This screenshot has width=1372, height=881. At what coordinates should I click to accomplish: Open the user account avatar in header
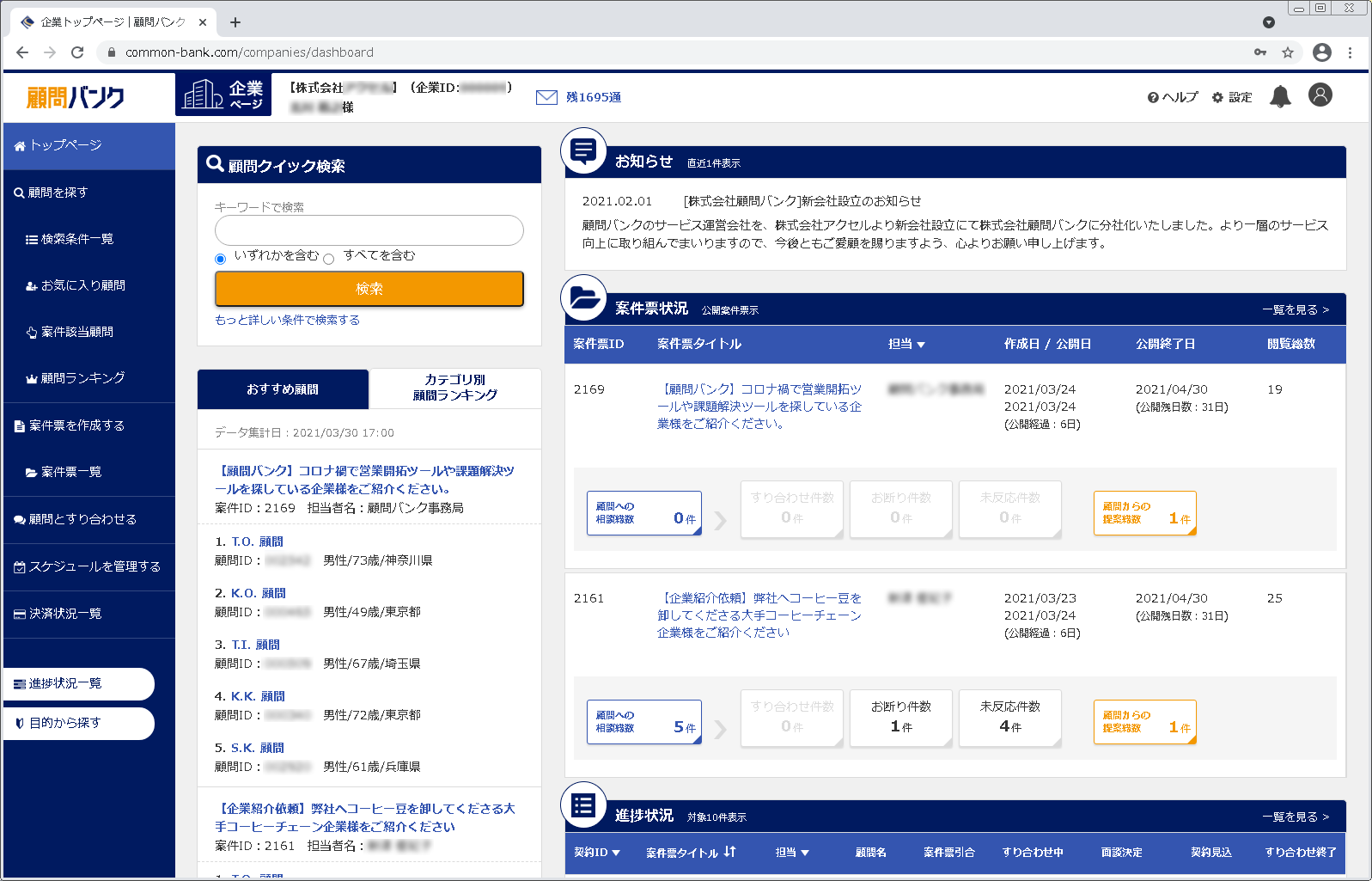pyautogui.click(x=1320, y=95)
